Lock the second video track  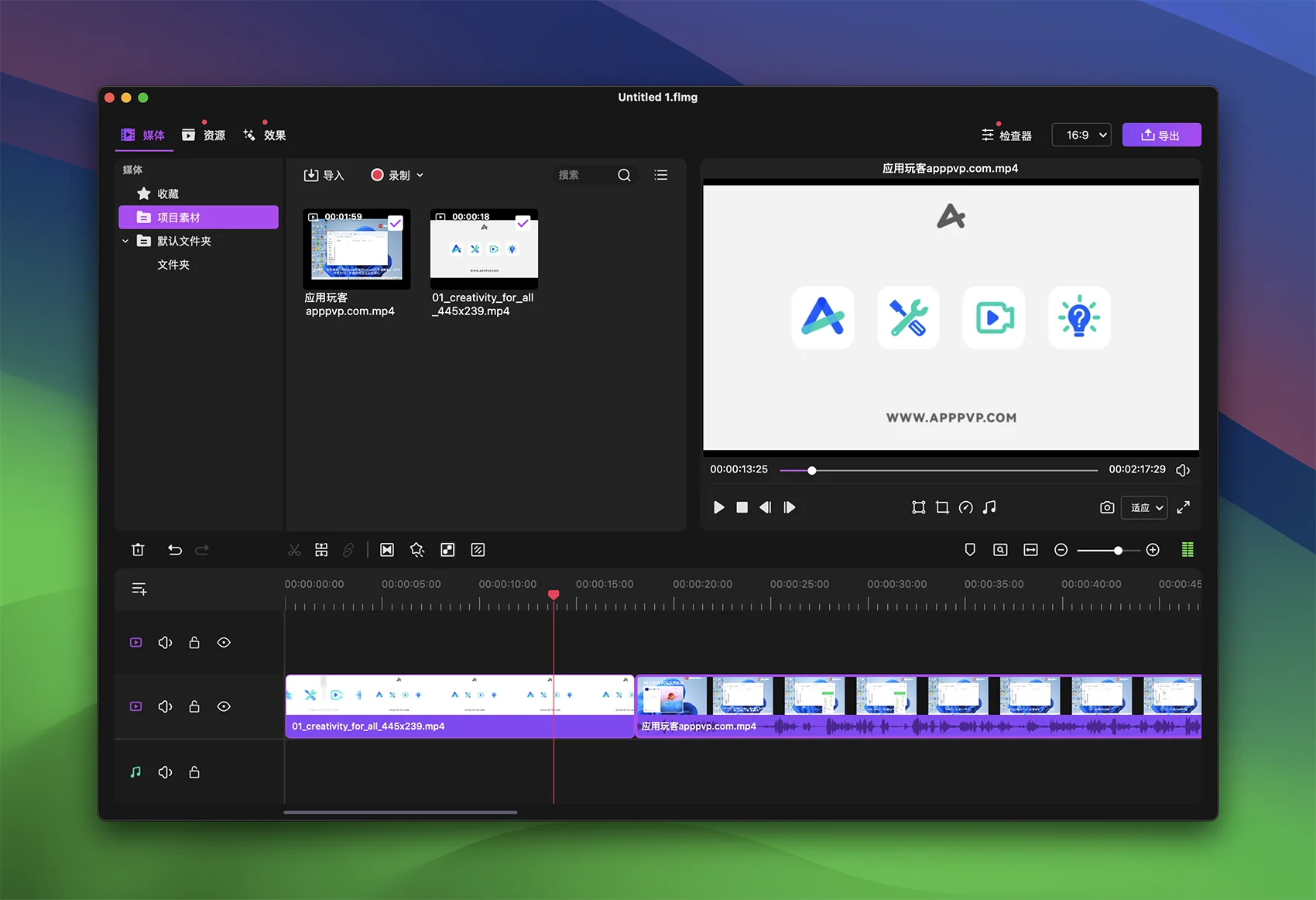(x=194, y=706)
